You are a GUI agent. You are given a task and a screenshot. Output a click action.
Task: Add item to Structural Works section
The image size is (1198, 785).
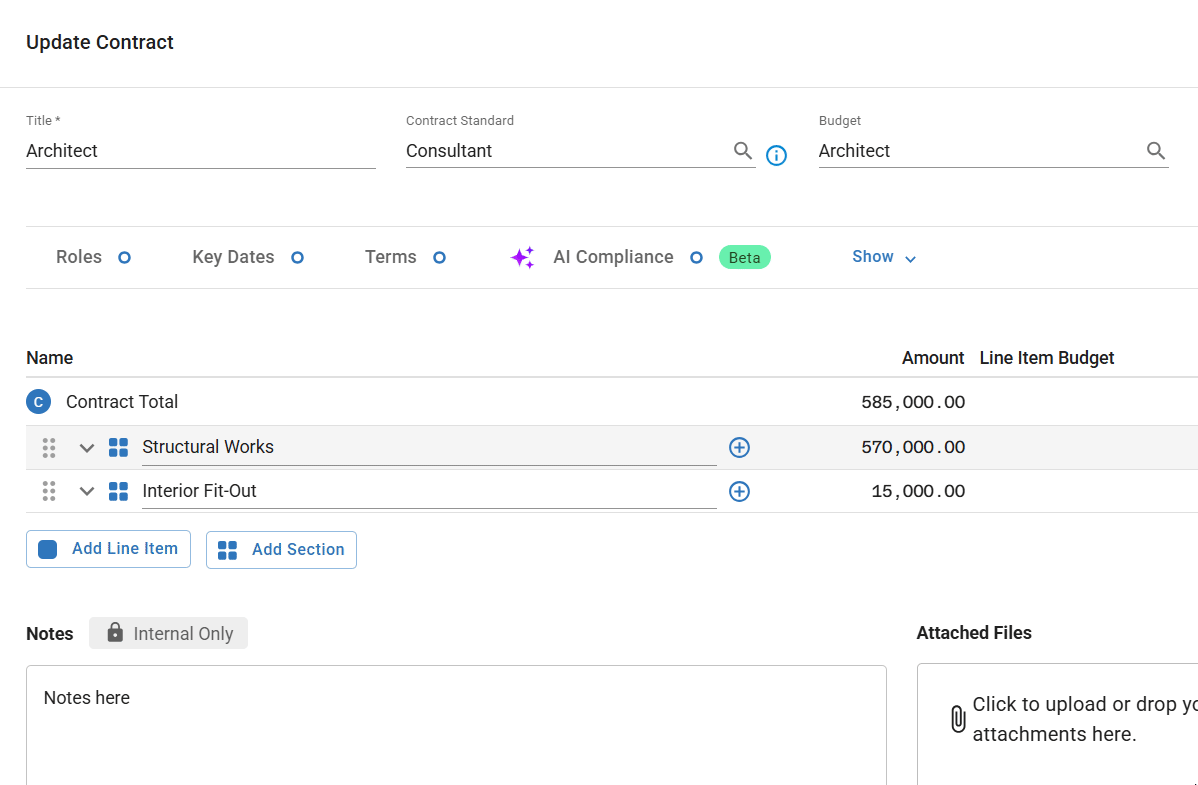coord(739,447)
